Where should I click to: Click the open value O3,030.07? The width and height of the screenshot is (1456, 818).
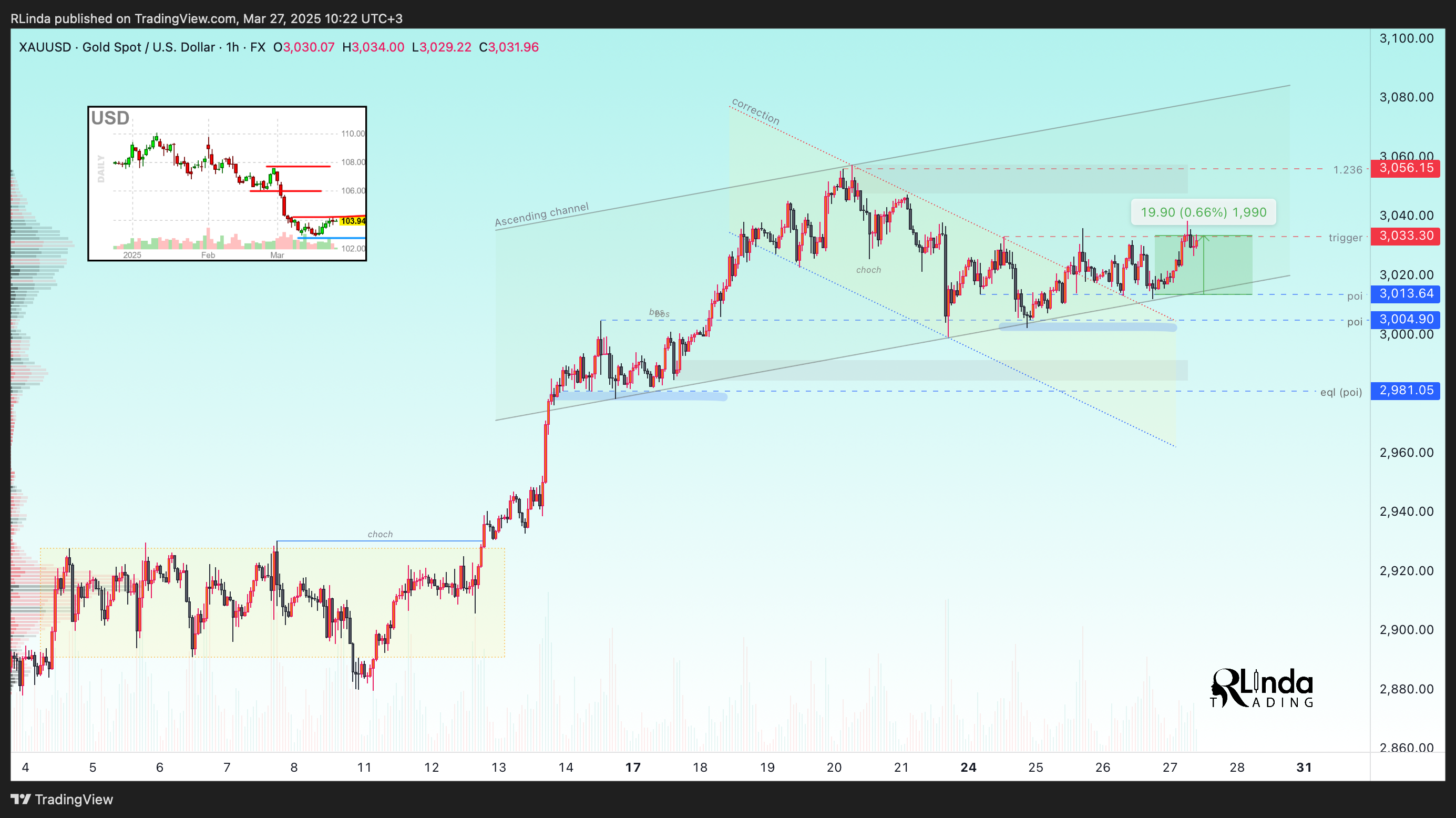[x=304, y=47]
